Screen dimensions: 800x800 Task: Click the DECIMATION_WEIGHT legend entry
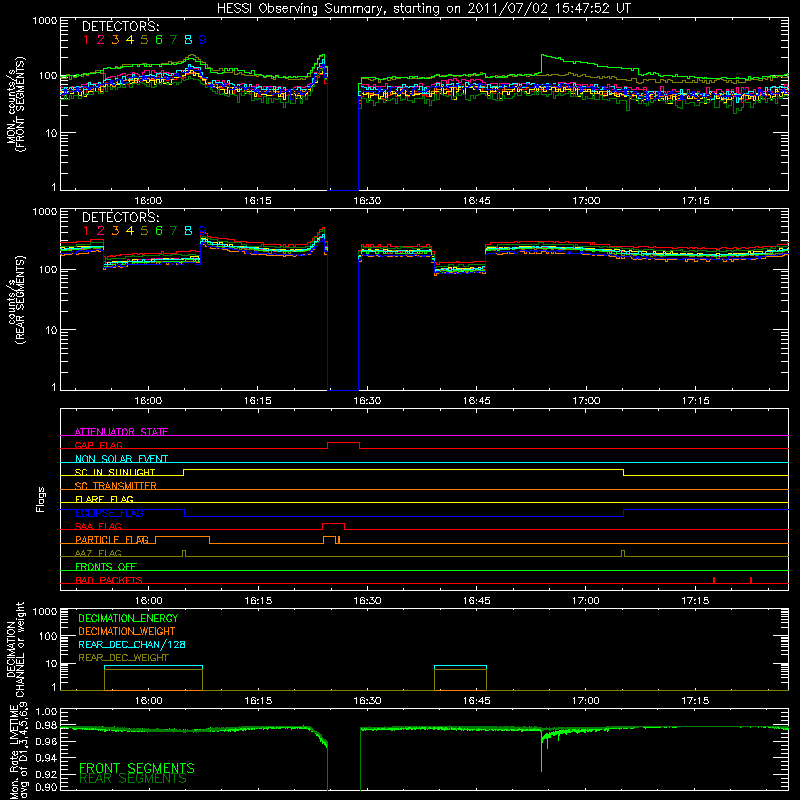tap(127, 631)
